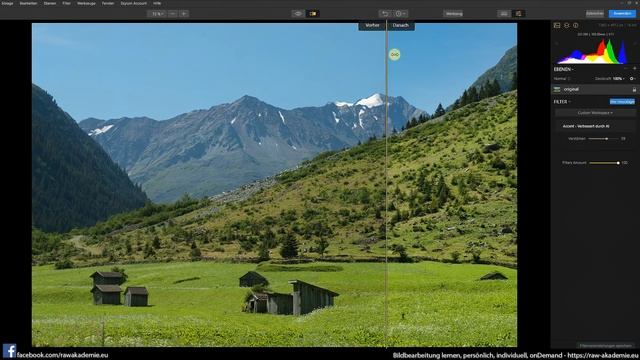Click the gray button left of Exportieren
The width and height of the screenshot is (640, 360).
click(595, 14)
